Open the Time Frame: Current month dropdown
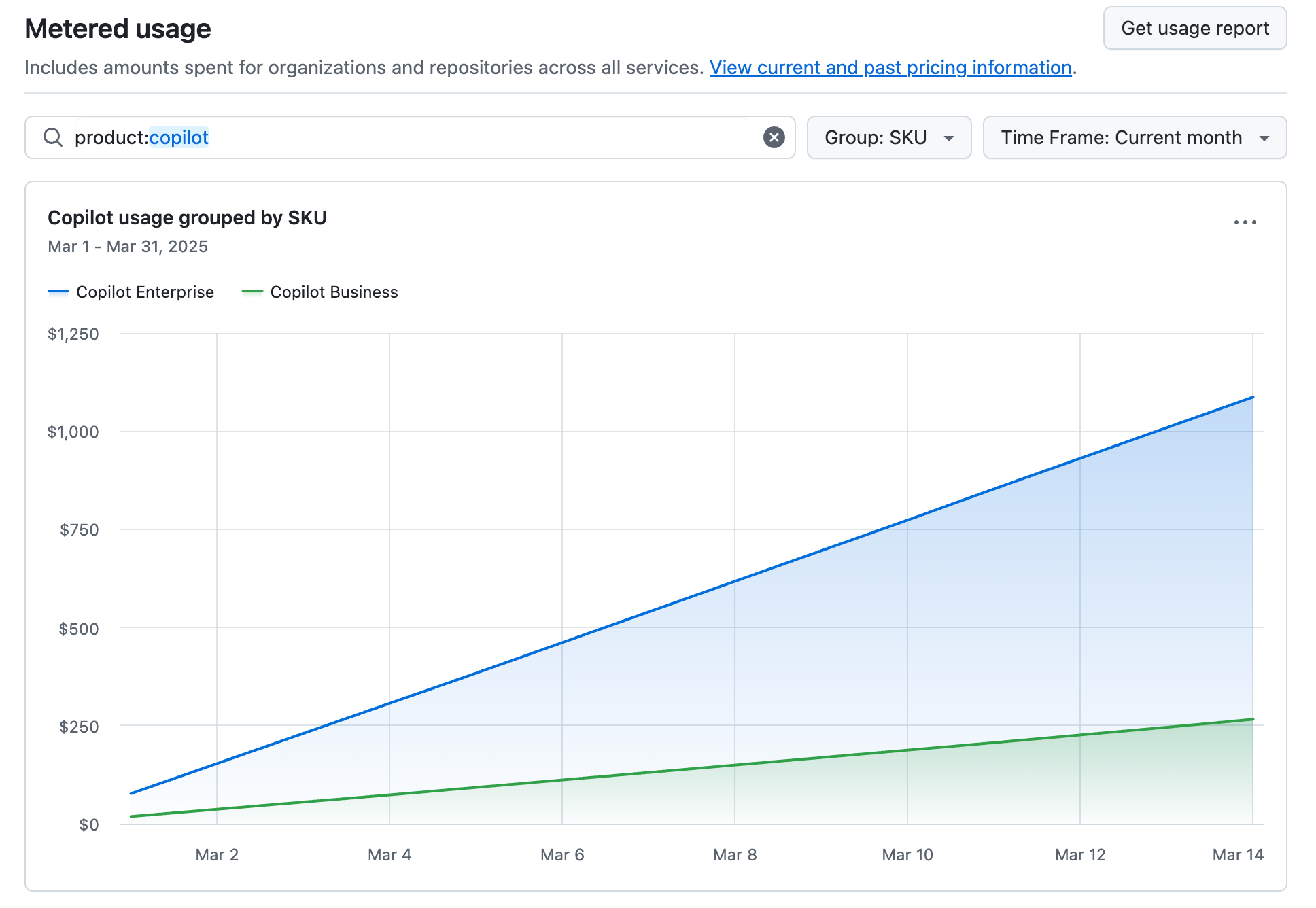Viewport: 1316px width, 908px height. pos(1135,137)
